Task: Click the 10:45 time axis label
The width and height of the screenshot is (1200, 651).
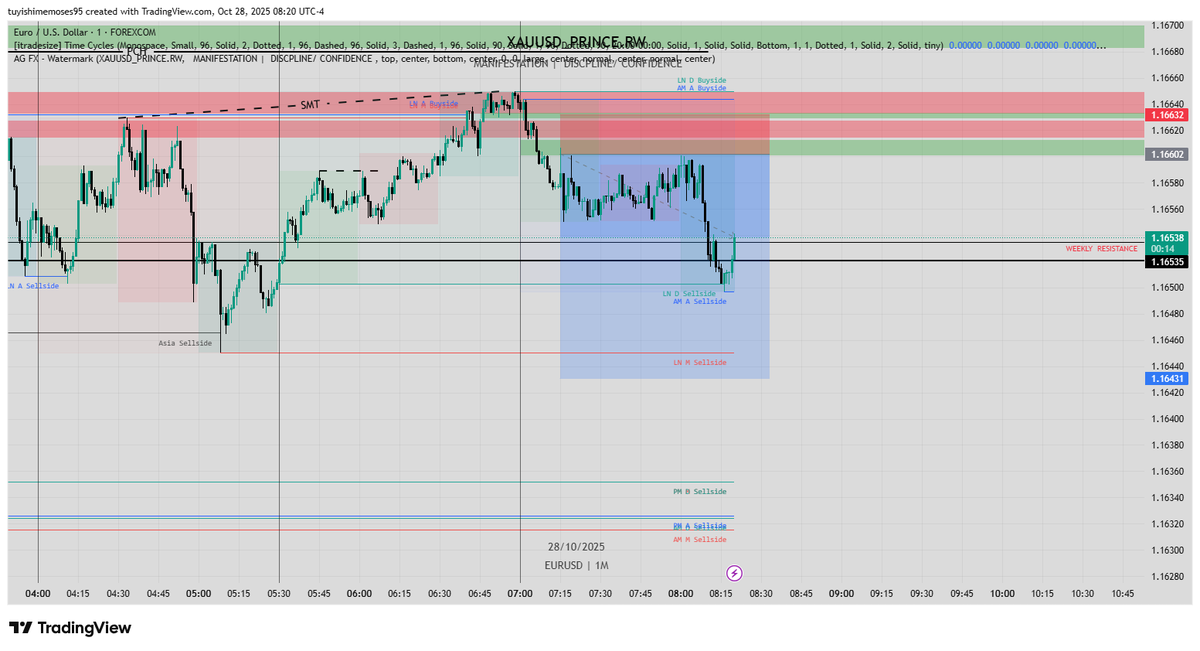Action: click(1123, 593)
